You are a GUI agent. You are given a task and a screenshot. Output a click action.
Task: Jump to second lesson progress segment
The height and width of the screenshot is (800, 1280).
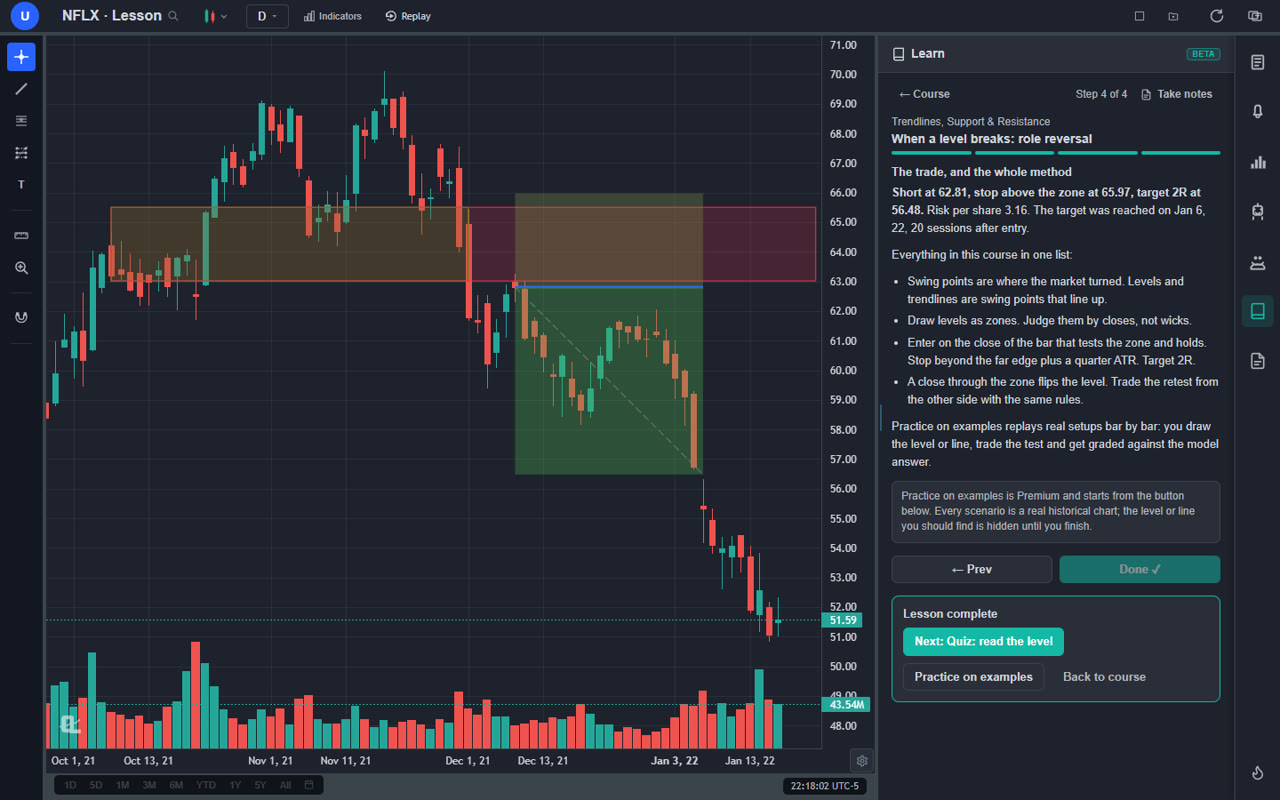click(x=1014, y=153)
